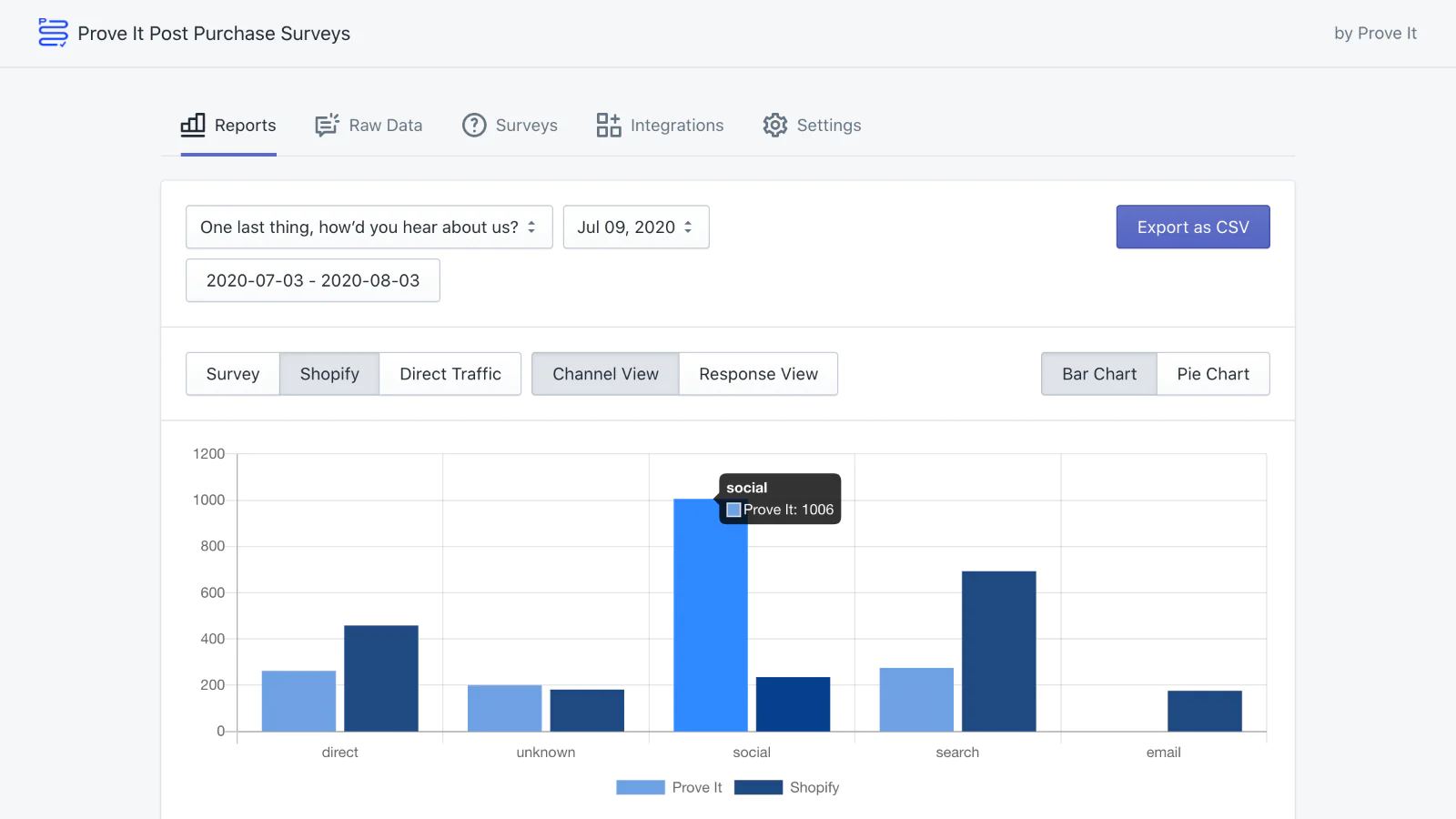Click the 'Prove It: 1006' tooltip value
Screen dimensions: 1456x819
[x=788, y=510]
